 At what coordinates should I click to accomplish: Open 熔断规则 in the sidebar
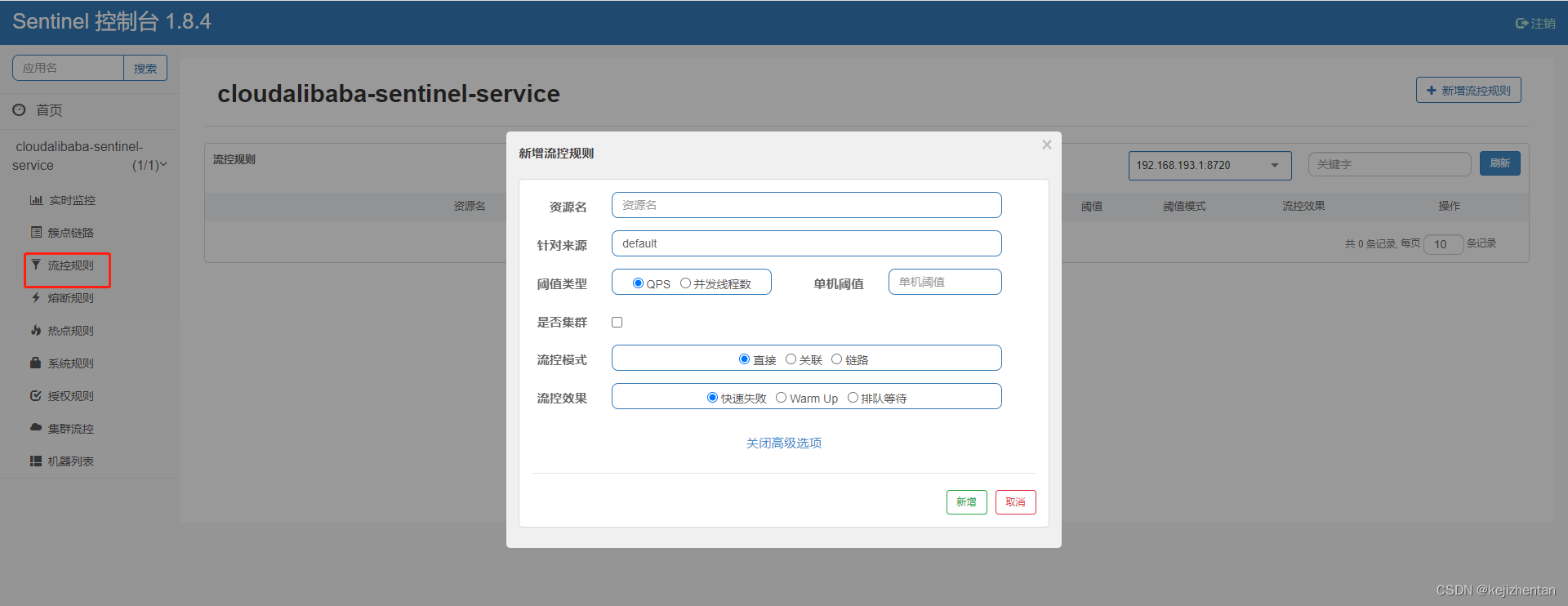[x=71, y=298]
